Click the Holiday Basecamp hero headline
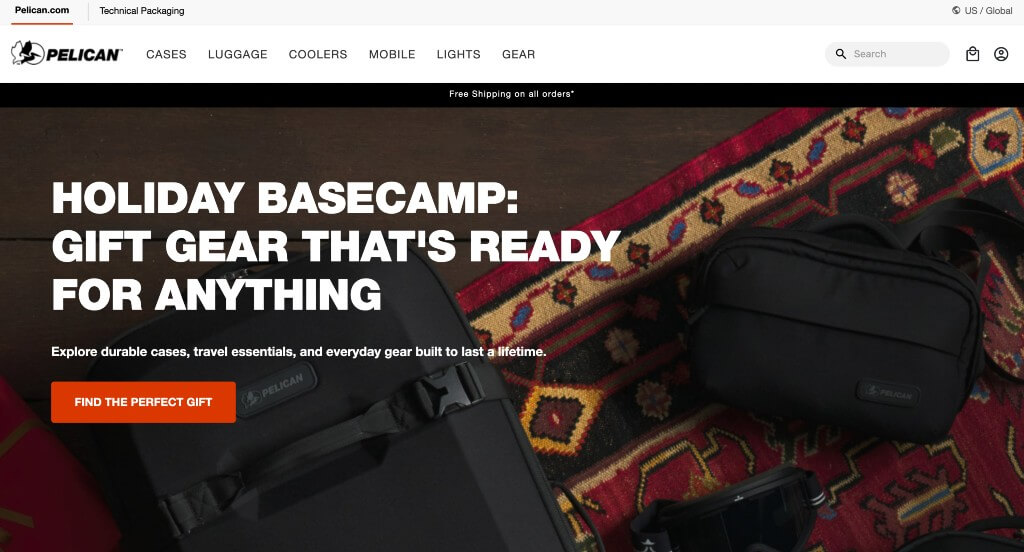The image size is (1024, 552). pyautogui.click(x=336, y=246)
